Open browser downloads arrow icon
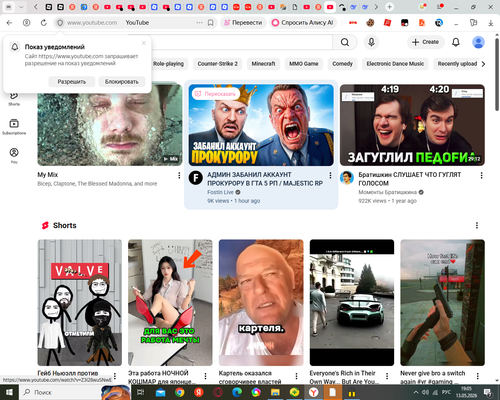The width and height of the screenshot is (500, 400). click(x=491, y=23)
